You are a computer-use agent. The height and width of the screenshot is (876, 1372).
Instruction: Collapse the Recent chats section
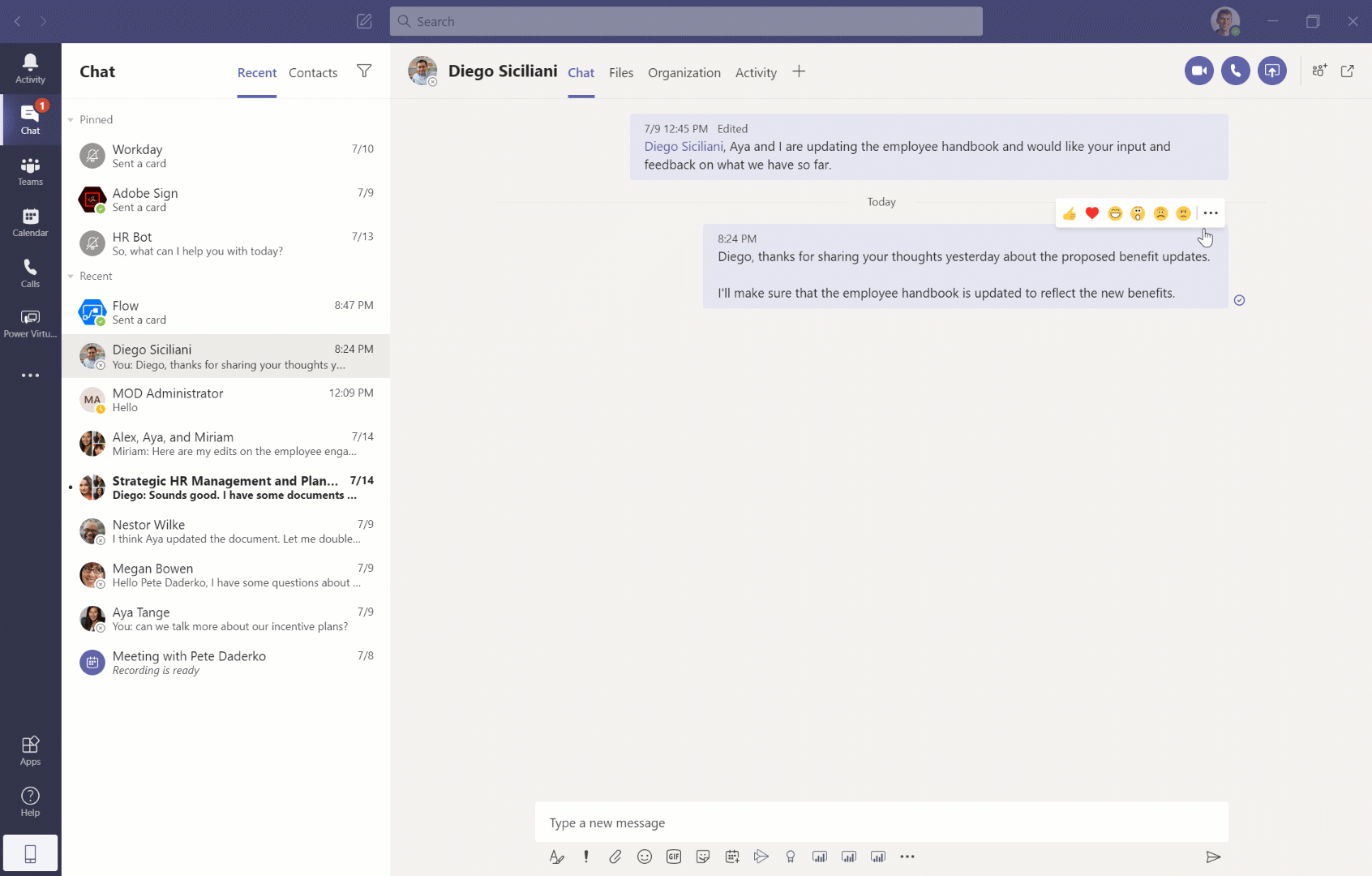point(71,277)
